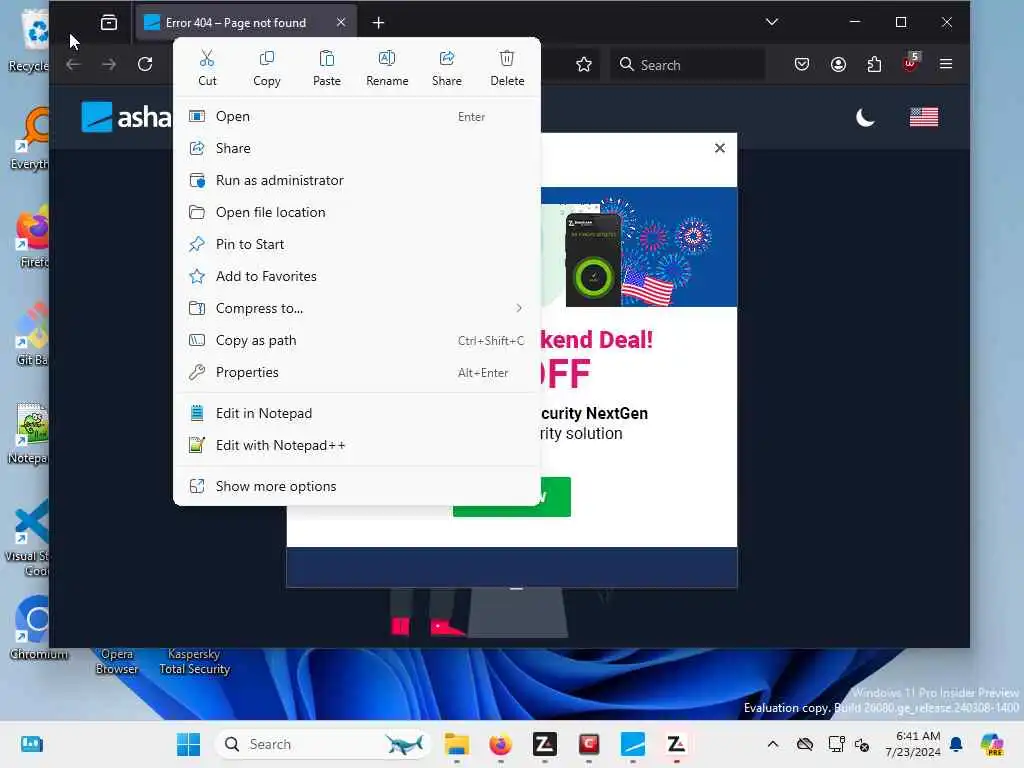Screen dimensions: 1024x768
Task: Open the 6:41 AM clock and date
Action: [913, 744]
